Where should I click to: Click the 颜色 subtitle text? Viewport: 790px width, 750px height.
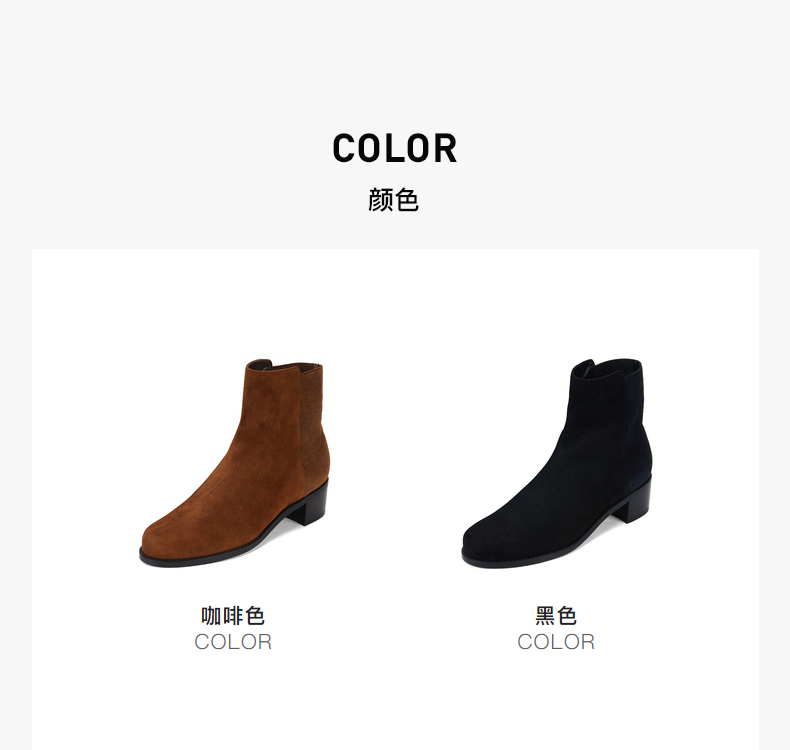(393, 200)
